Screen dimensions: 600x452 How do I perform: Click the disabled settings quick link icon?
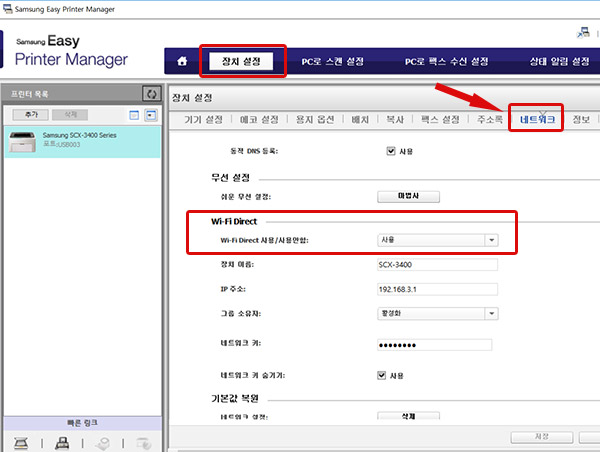144,443
